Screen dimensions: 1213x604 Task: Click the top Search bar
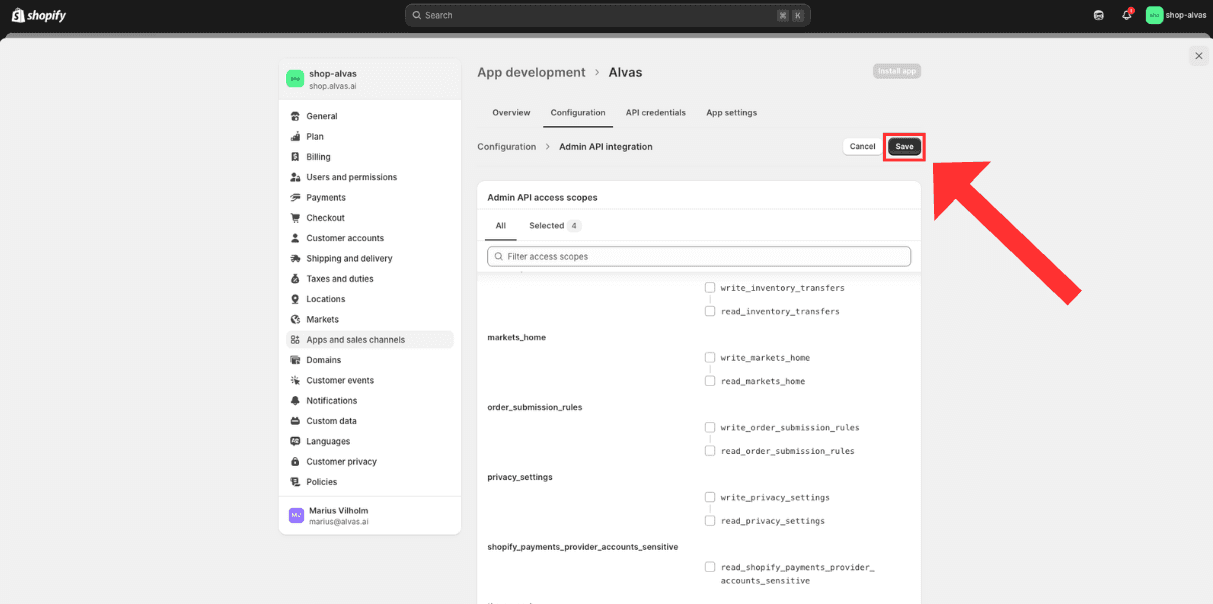point(608,15)
